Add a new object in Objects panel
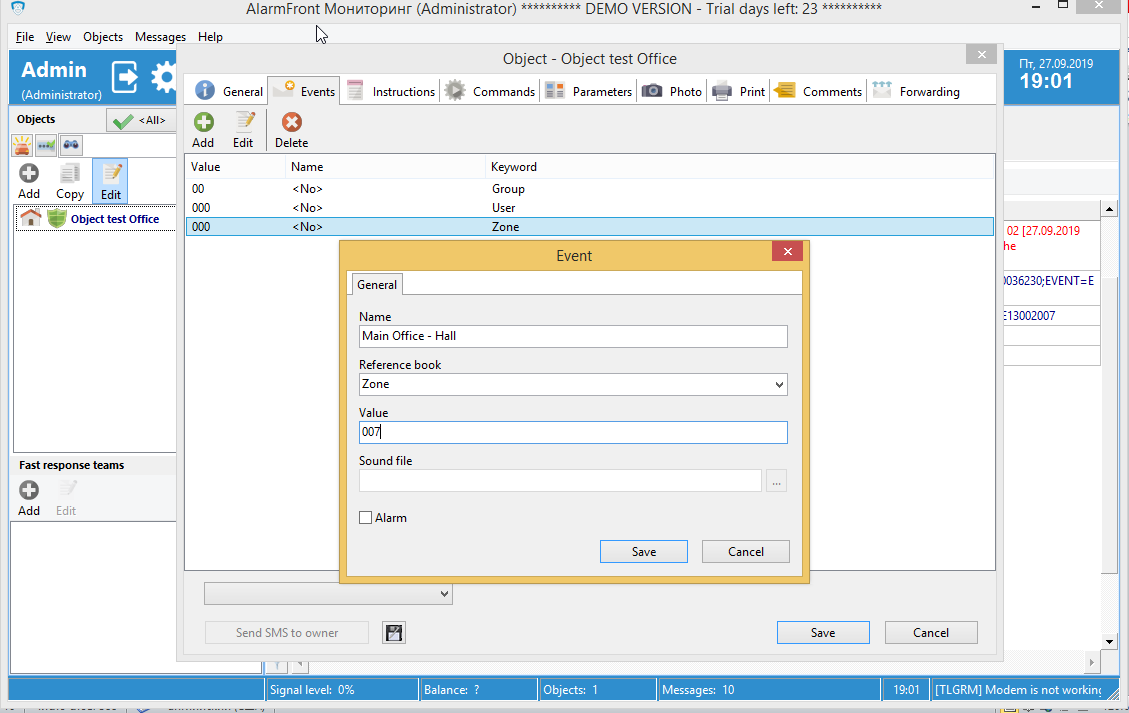Image resolution: width=1129 pixels, height=713 pixels. (x=29, y=181)
